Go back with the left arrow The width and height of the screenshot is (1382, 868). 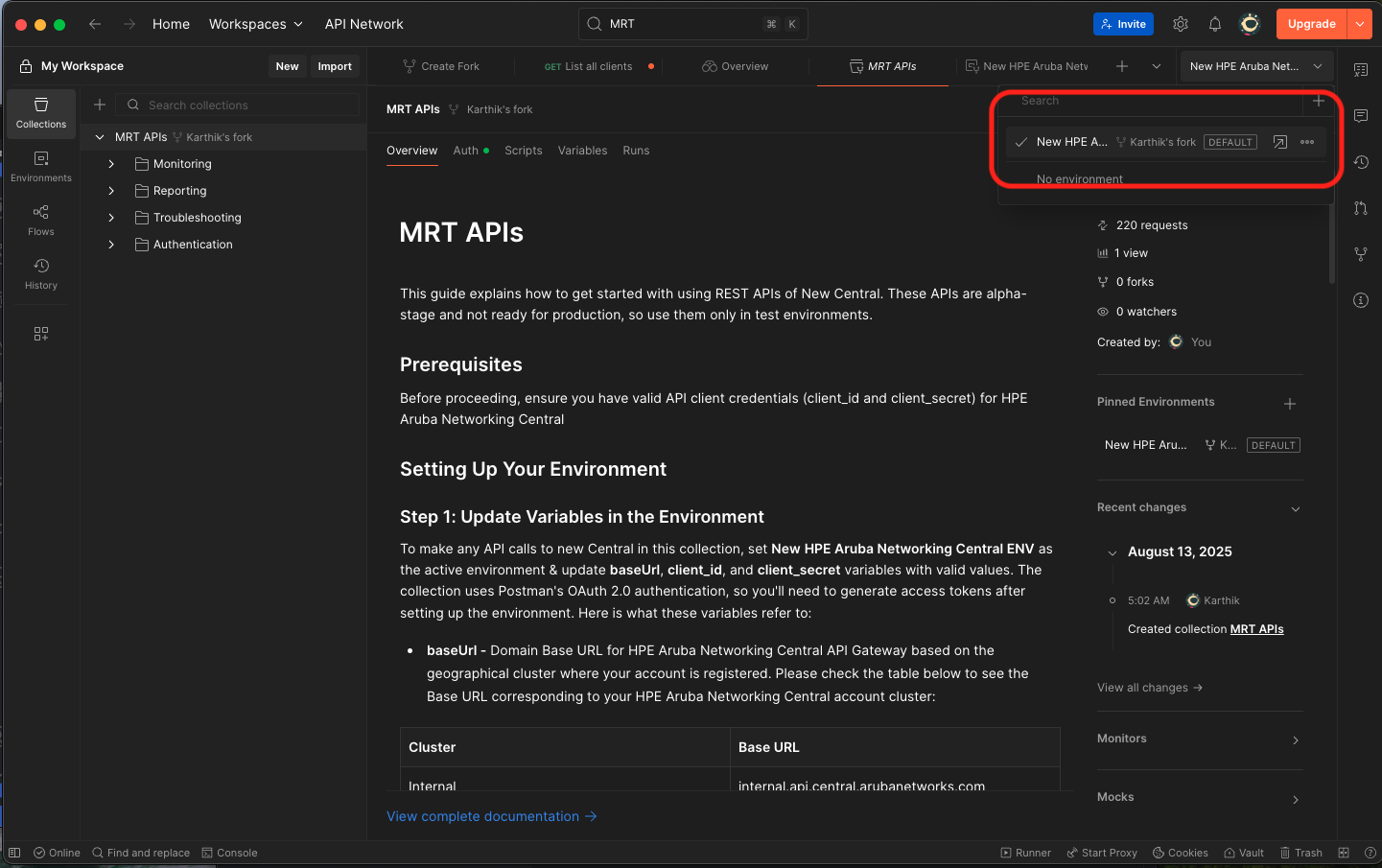pos(95,24)
